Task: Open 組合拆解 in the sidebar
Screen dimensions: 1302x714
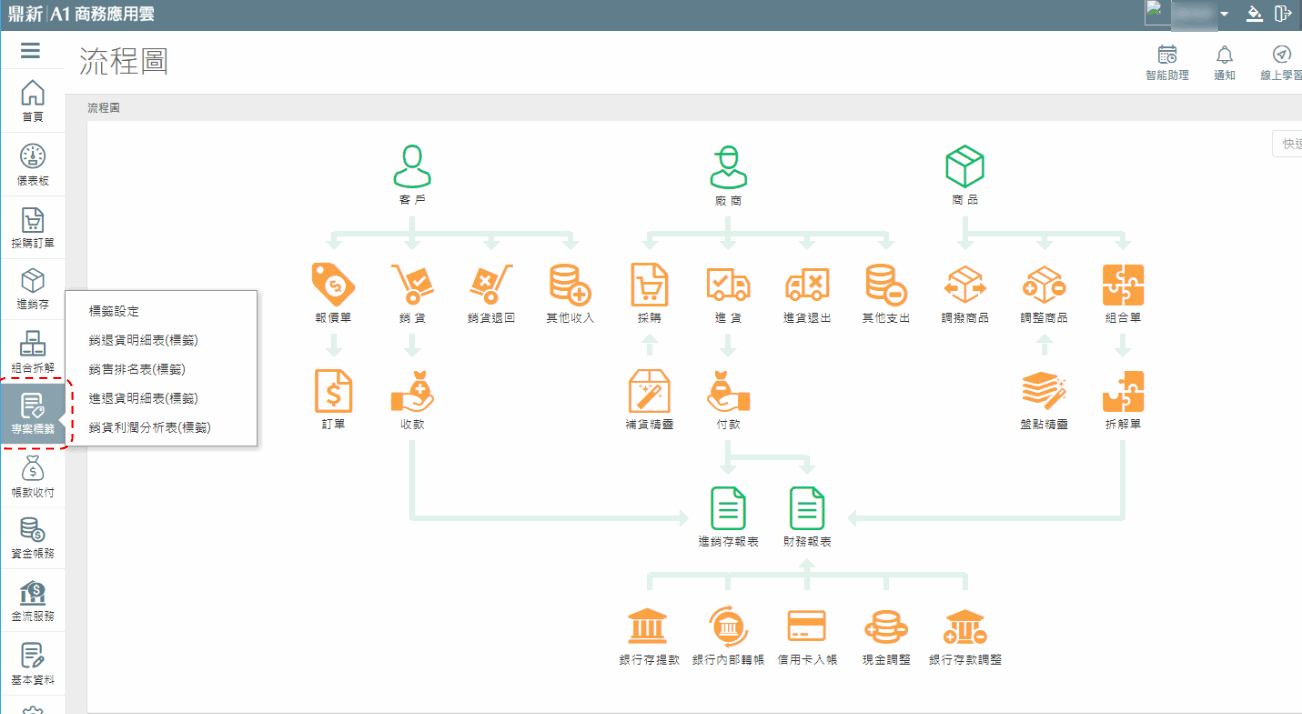Action: pyautogui.click(x=33, y=351)
